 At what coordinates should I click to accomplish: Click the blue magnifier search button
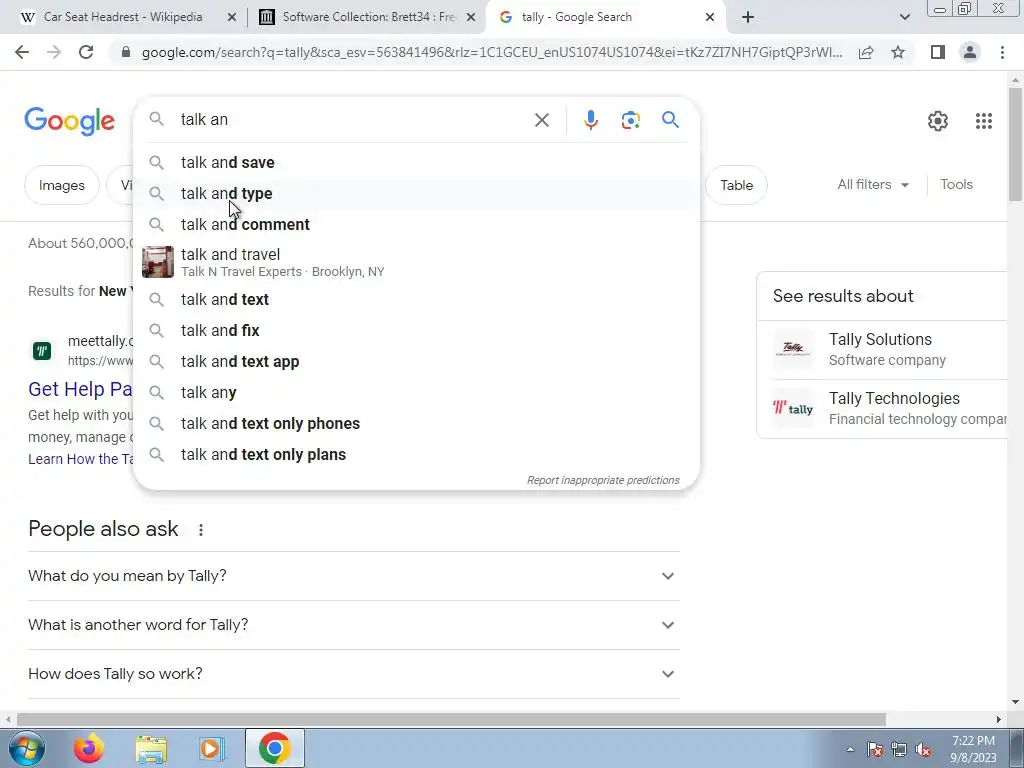670,120
